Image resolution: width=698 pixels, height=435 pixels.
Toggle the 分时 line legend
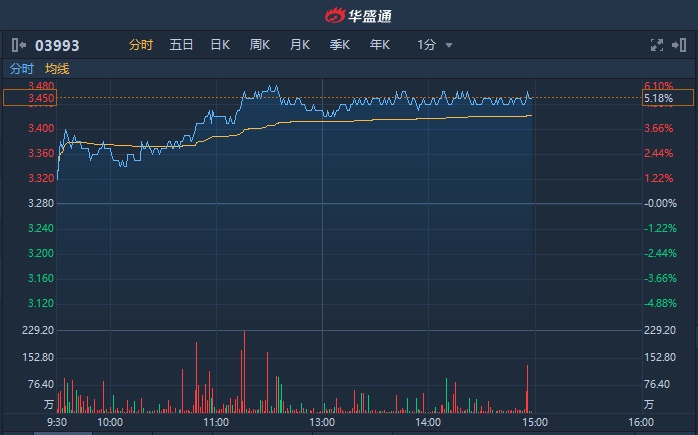[x=21, y=69]
